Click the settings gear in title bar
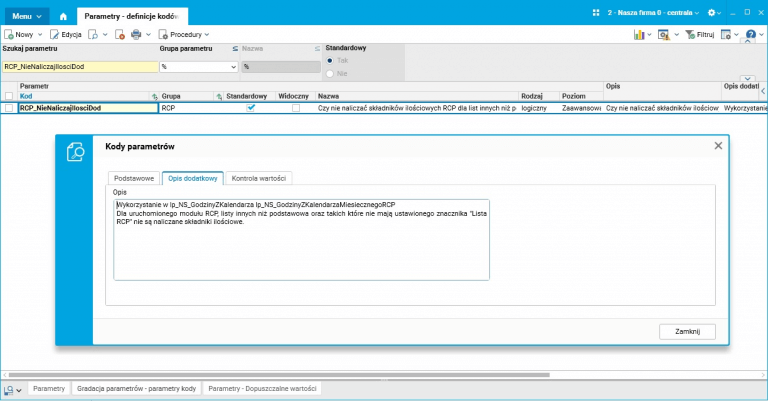This screenshot has width=768, height=401. 711,13
